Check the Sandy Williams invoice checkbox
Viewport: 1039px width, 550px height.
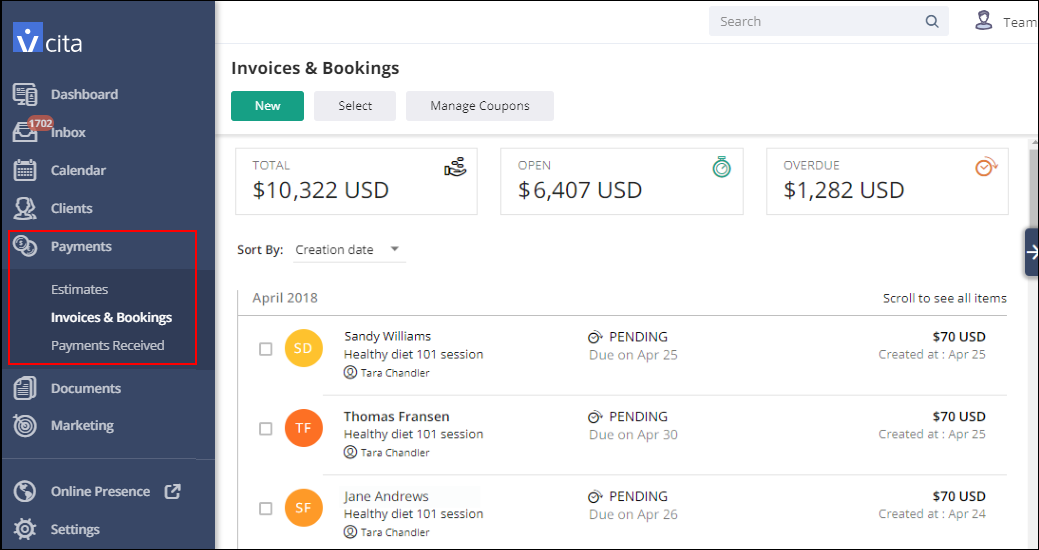266,349
